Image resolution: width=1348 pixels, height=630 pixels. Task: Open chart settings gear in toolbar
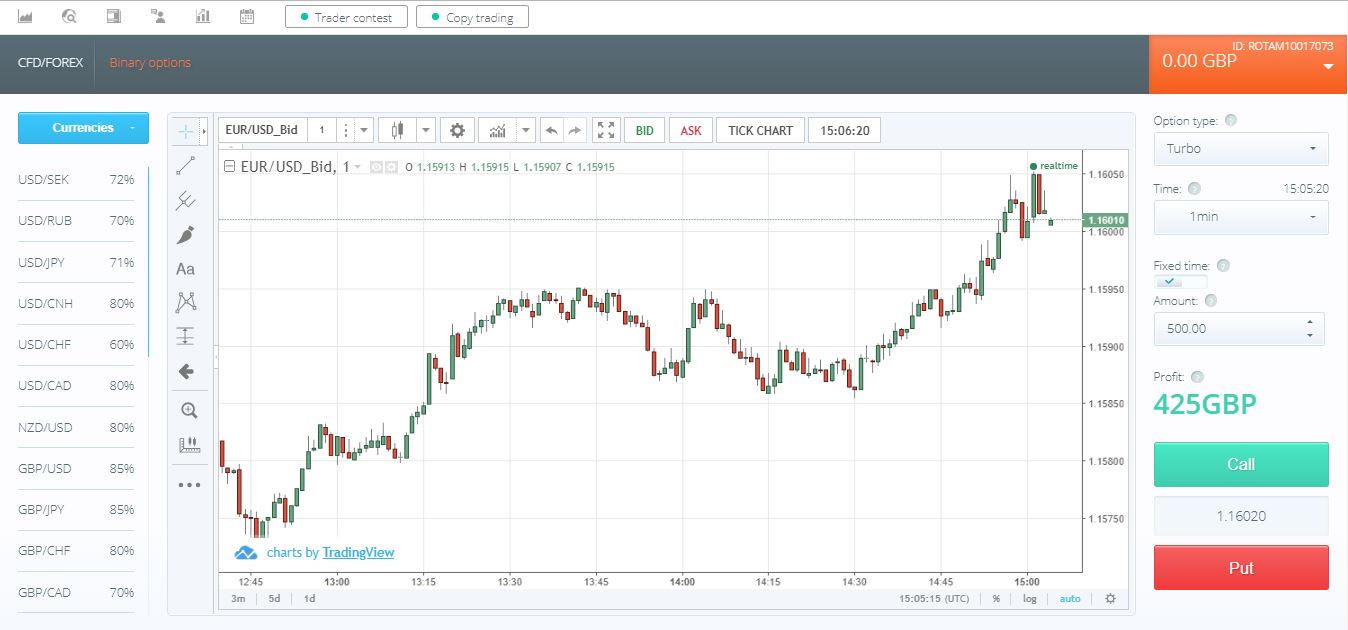tap(458, 130)
